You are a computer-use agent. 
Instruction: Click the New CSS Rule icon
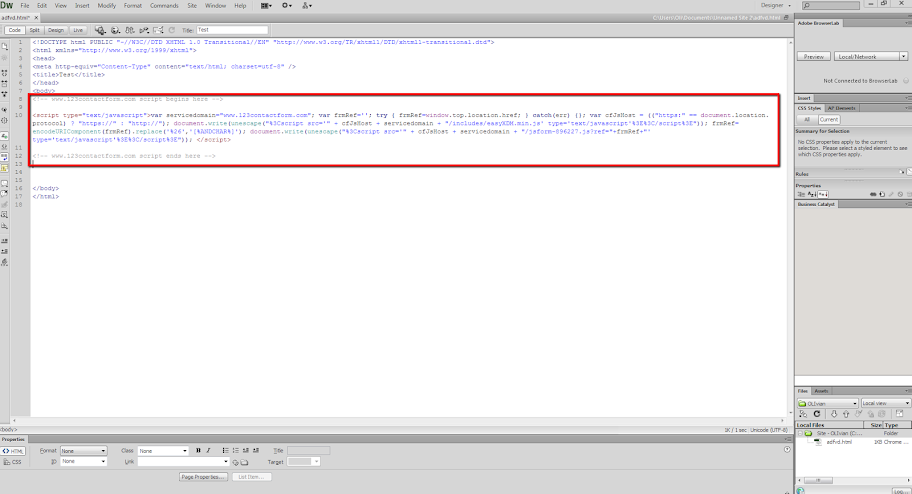[x=882, y=194]
